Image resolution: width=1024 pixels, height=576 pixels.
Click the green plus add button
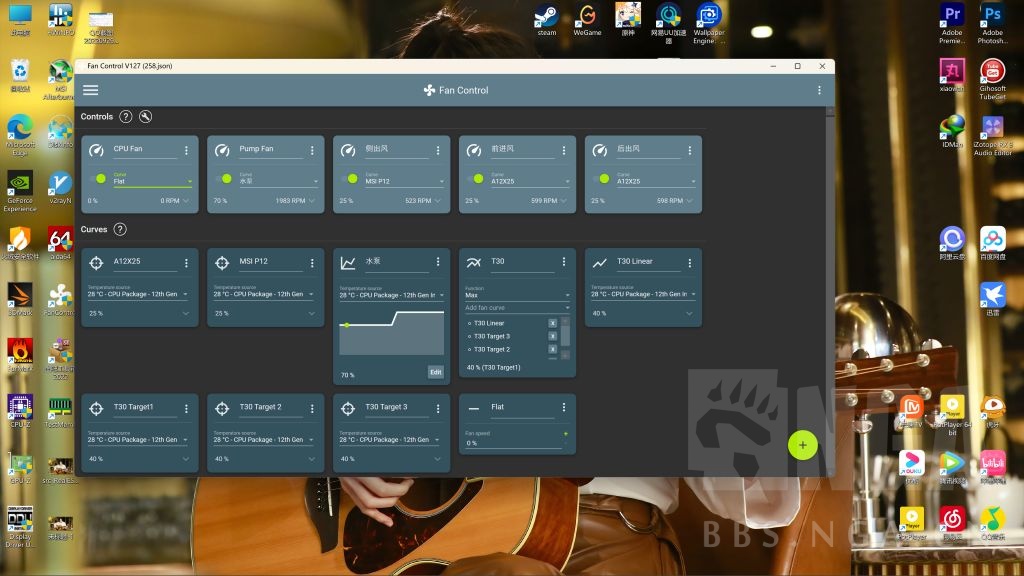tap(802, 445)
